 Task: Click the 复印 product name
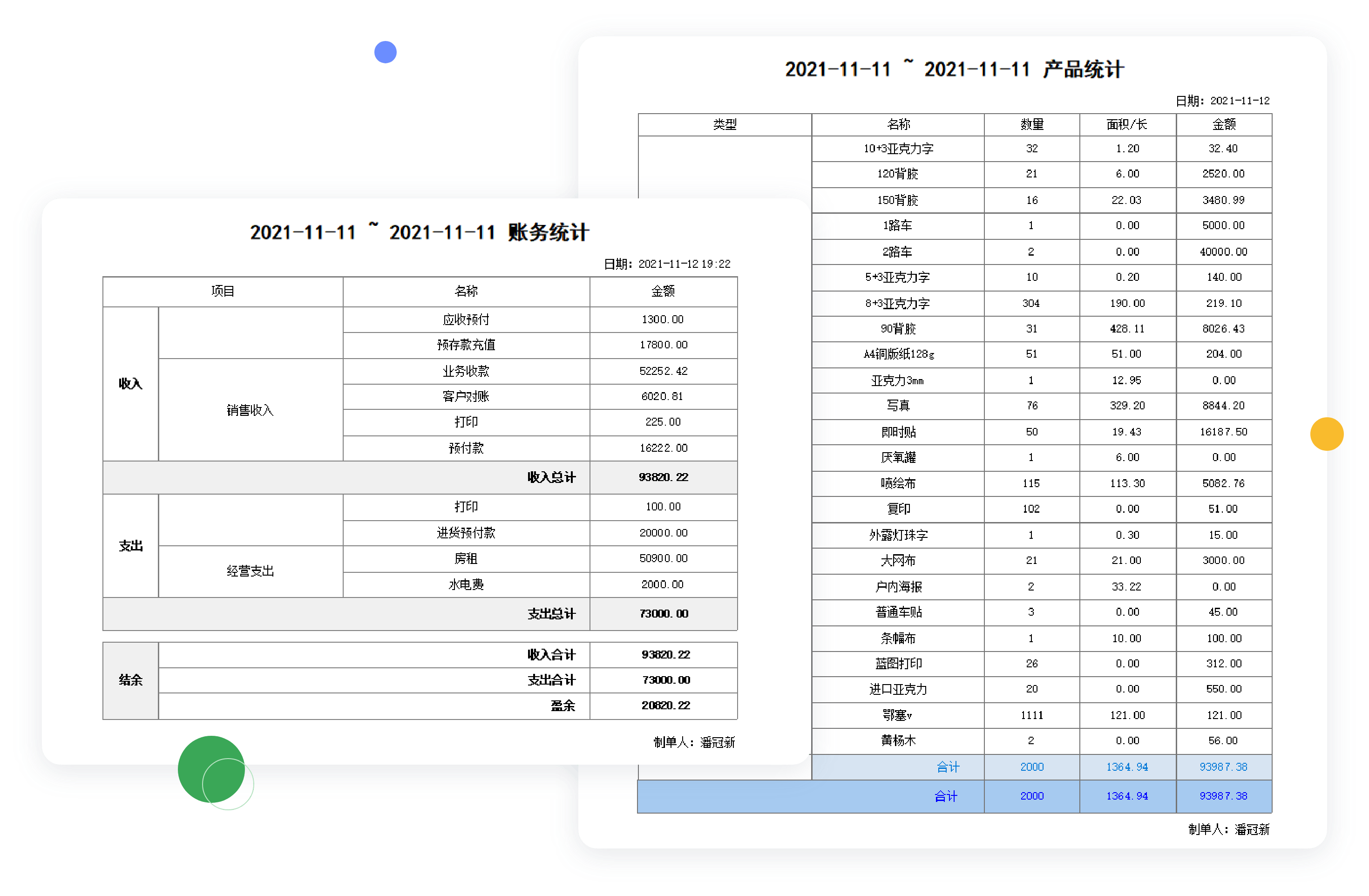pyautogui.click(x=898, y=509)
